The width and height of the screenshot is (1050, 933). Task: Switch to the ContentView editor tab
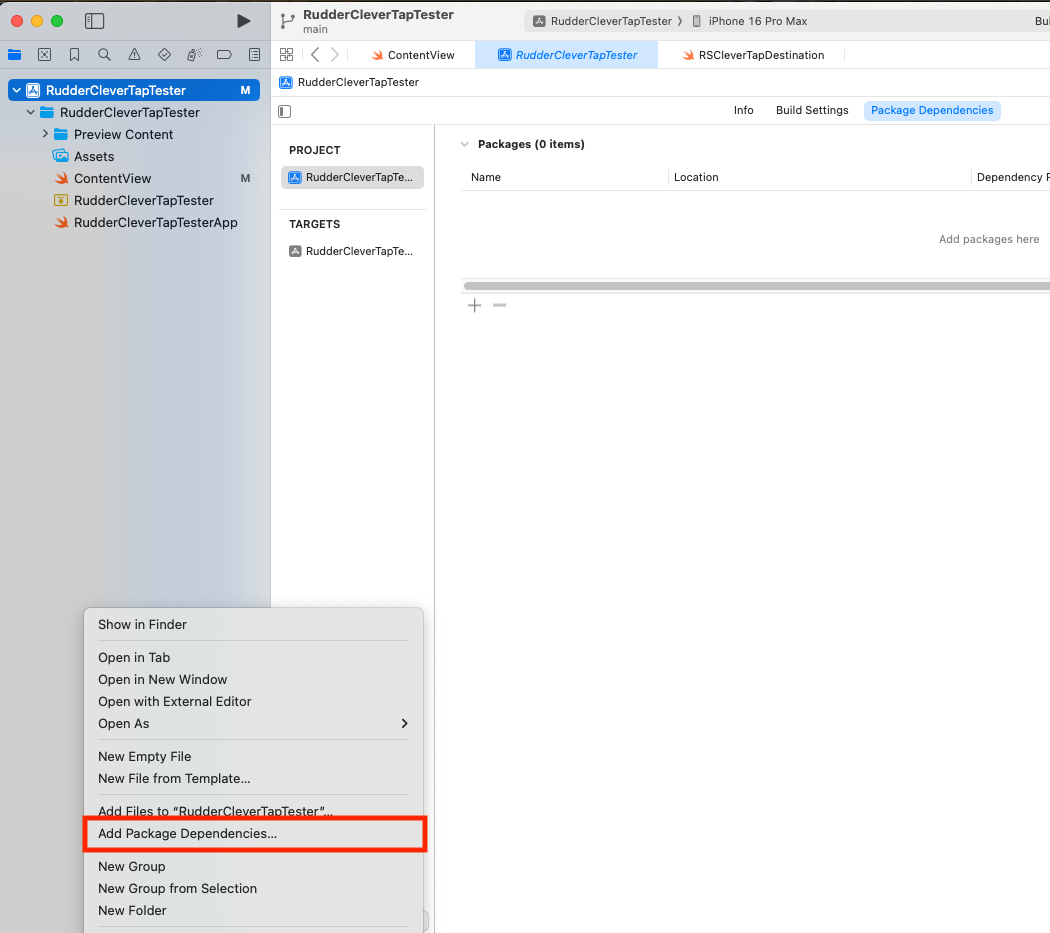(x=413, y=55)
